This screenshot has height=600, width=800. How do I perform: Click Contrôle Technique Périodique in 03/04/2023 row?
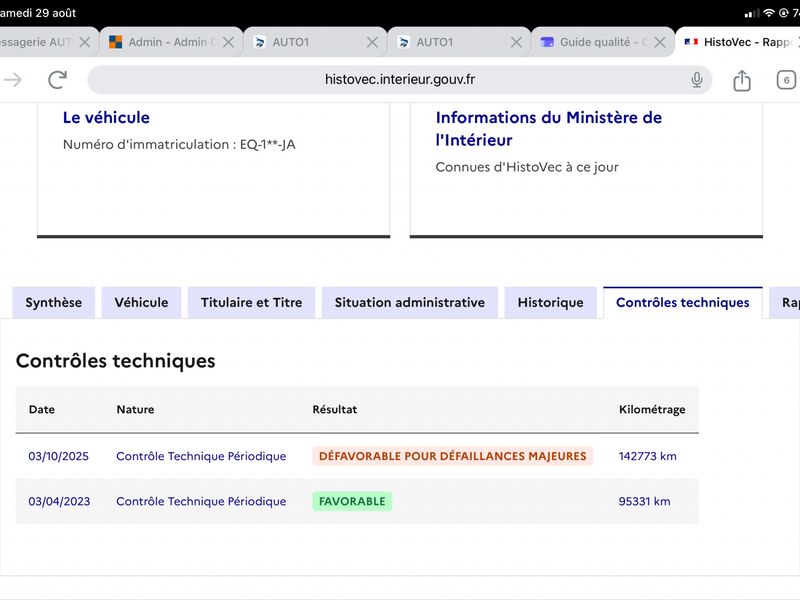(x=201, y=502)
